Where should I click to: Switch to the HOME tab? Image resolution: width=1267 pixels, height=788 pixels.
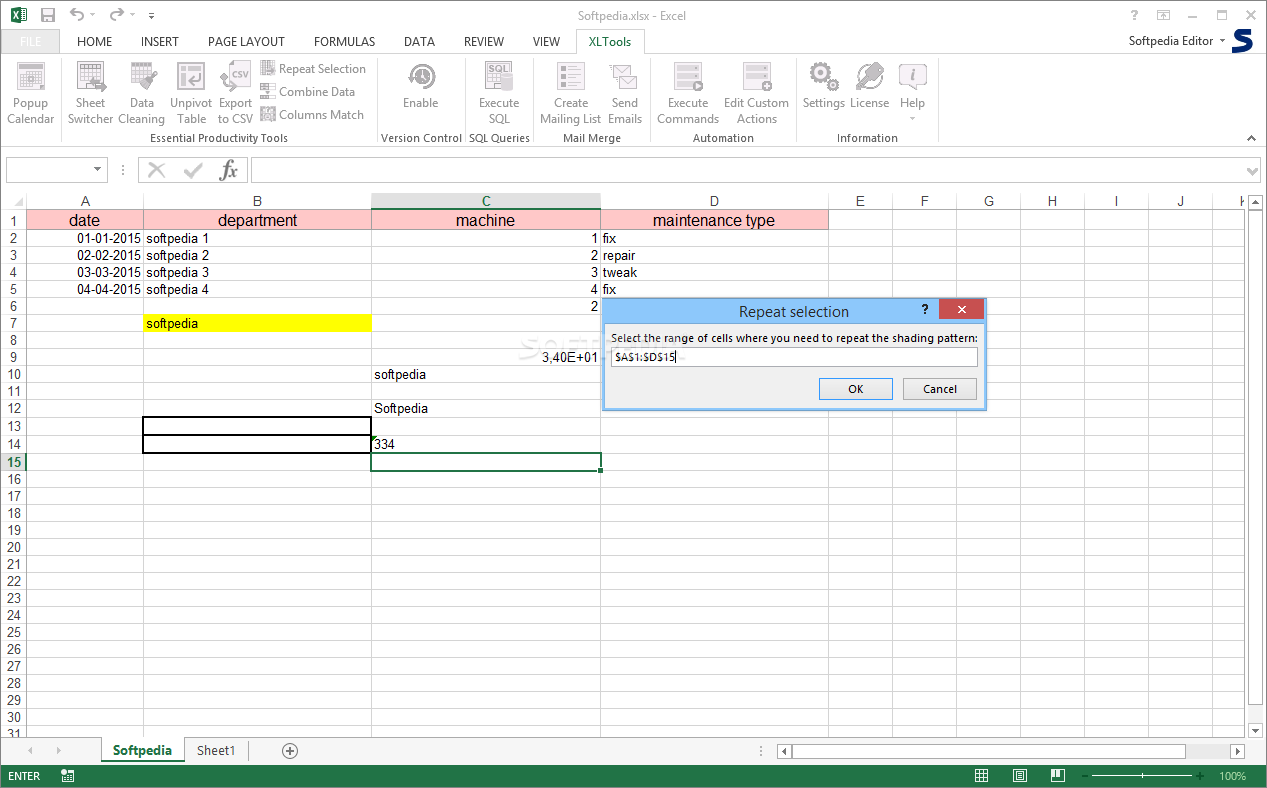coord(95,42)
